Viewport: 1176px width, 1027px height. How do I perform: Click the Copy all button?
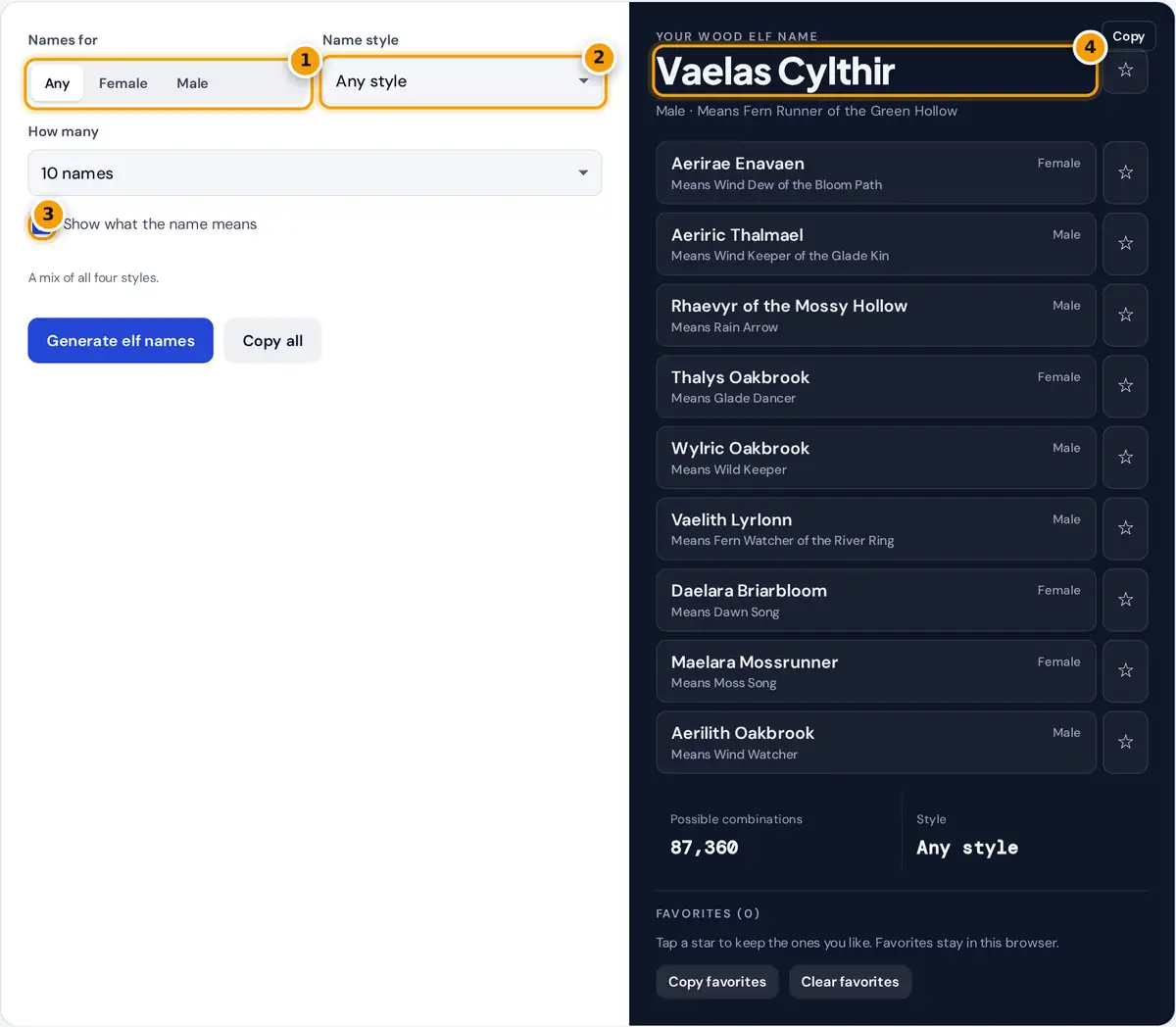pyautogui.click(x=272, y=341)
